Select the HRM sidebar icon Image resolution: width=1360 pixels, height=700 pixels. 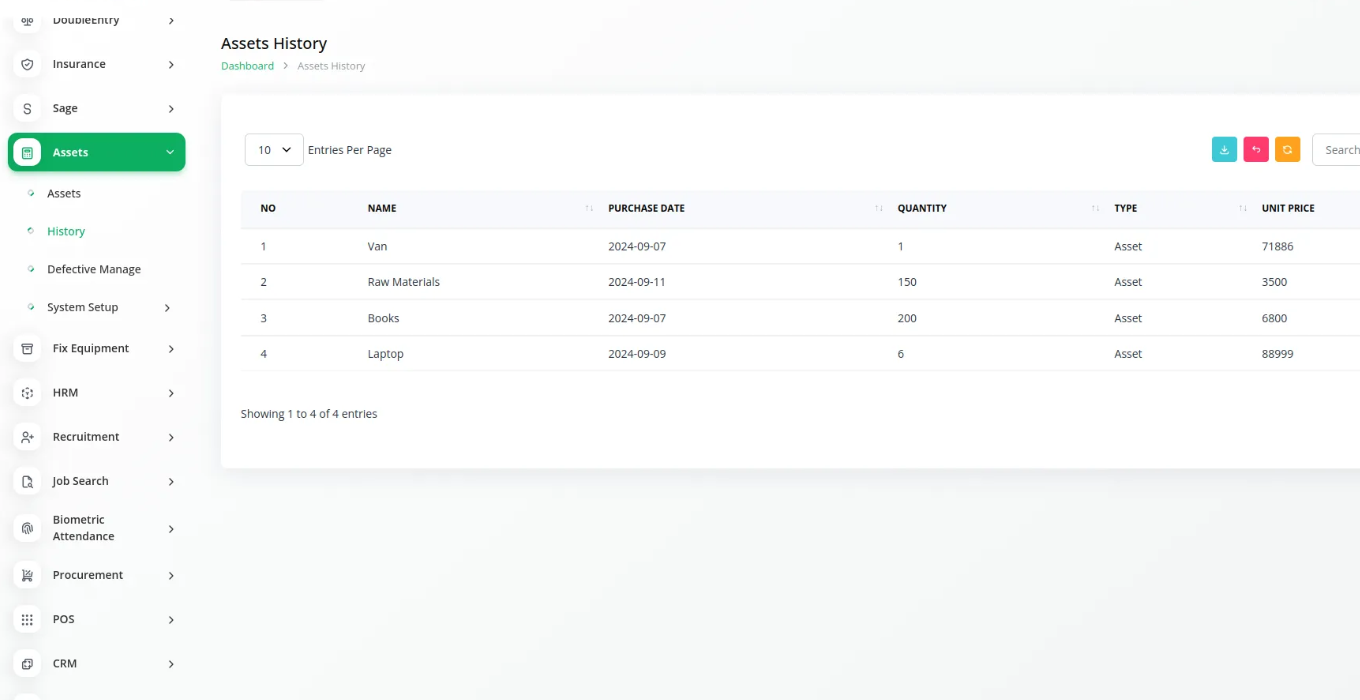click(27, 393)
